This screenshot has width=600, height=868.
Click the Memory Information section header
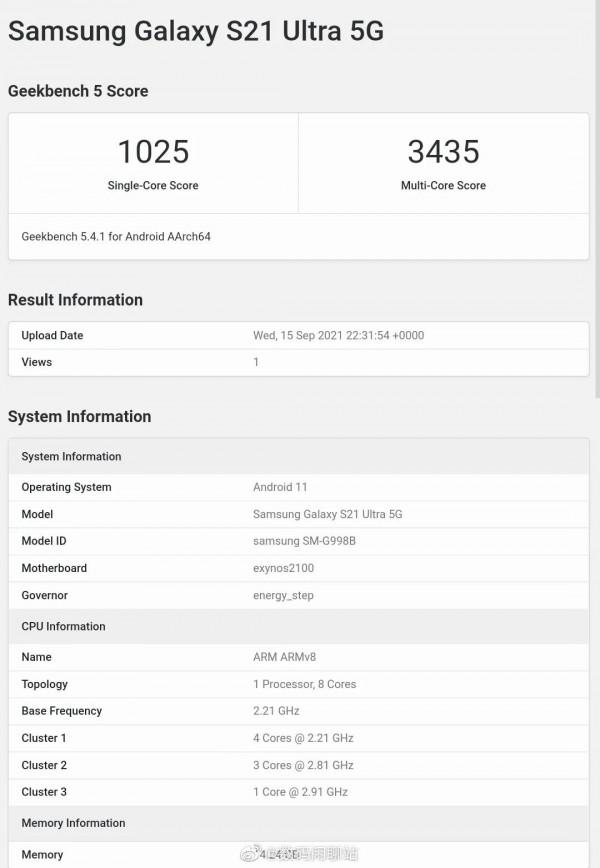tap(298, 823)
